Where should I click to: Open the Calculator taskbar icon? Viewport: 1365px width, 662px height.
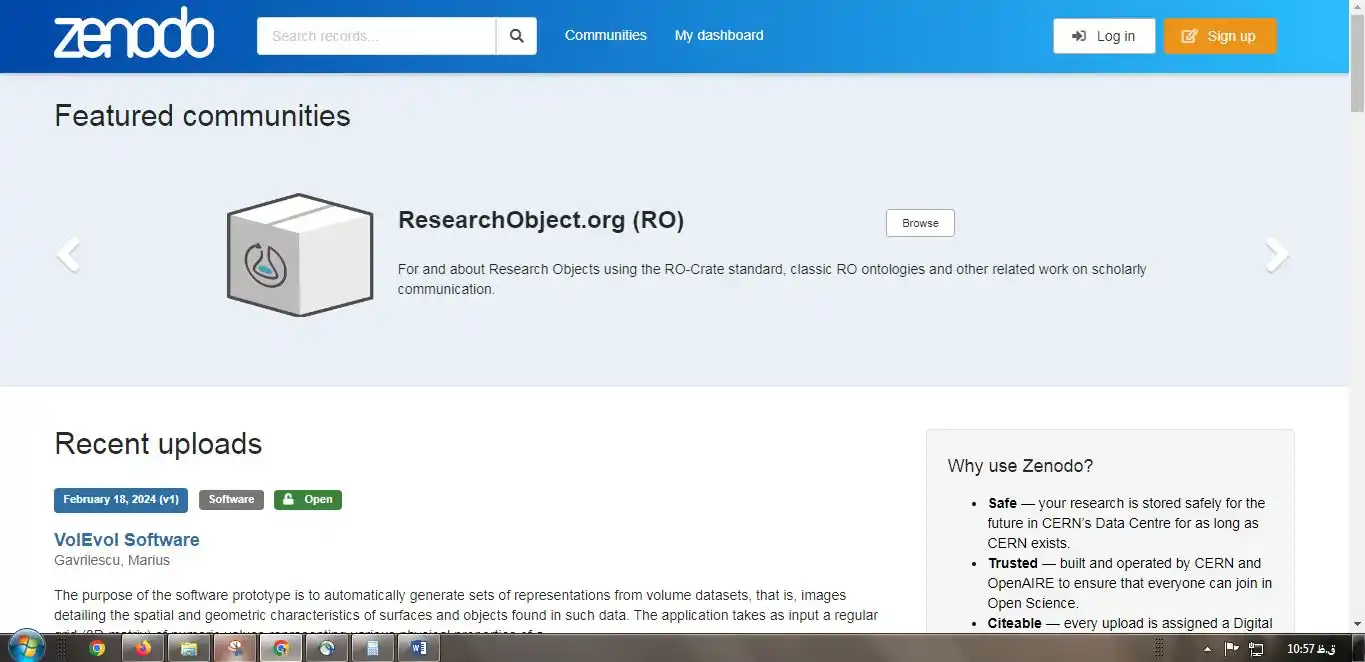(372, 648)
